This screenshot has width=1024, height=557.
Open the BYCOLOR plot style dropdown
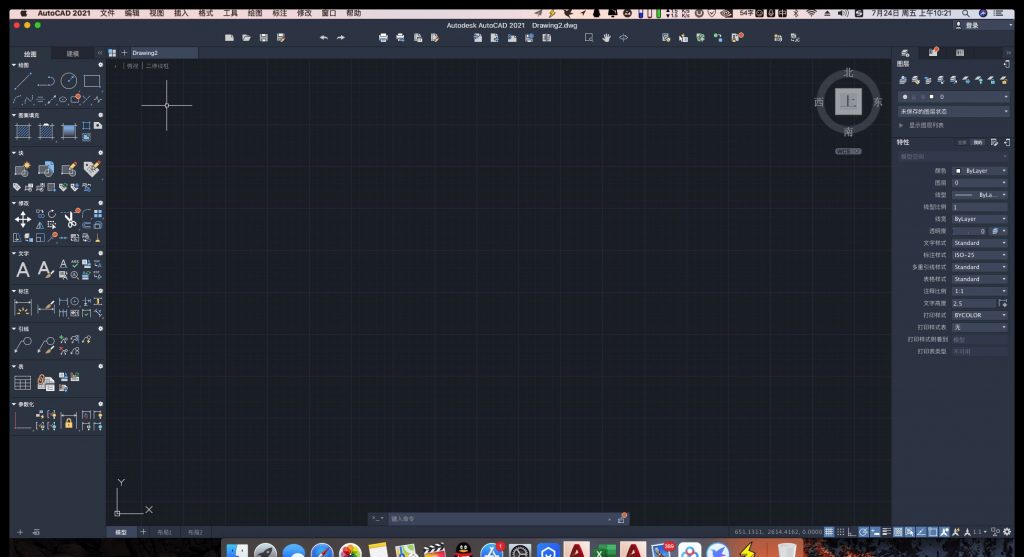(x=980, y=315)
